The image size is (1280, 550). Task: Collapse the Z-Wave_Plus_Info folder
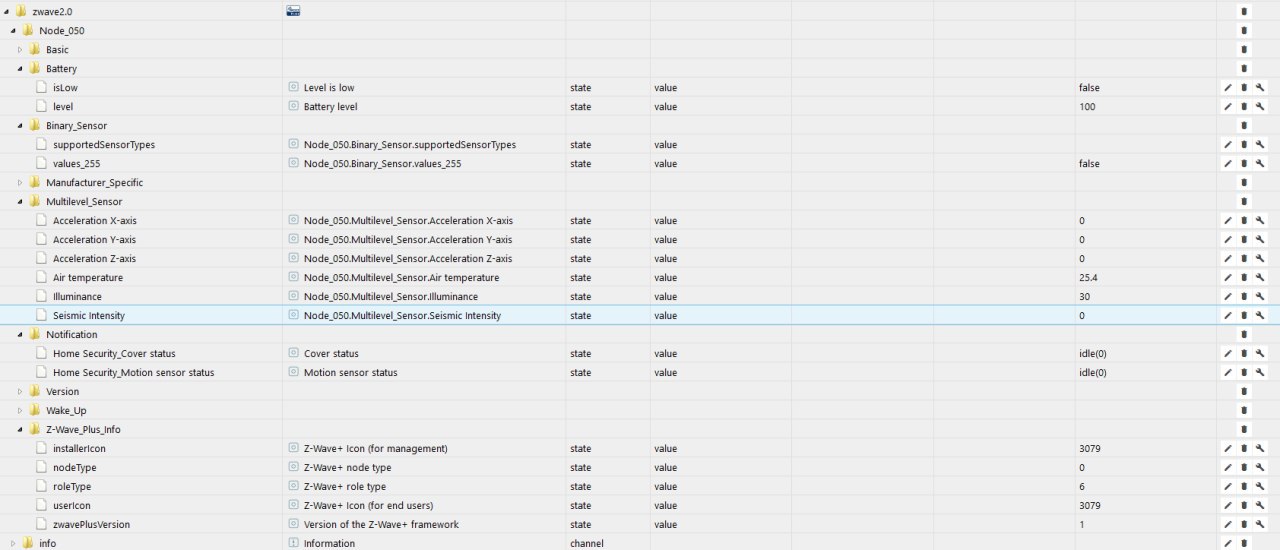click(20, 430)
